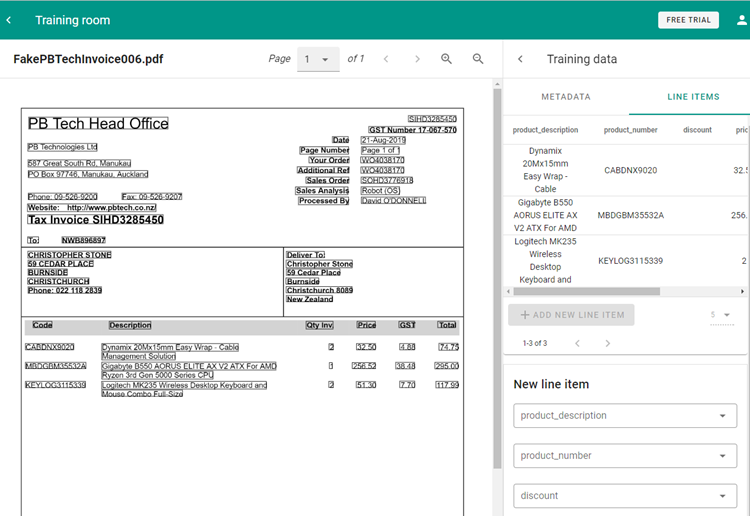
Task: Collapse the Training data panel with the back chevron
Action: click(x=520, y=59)
